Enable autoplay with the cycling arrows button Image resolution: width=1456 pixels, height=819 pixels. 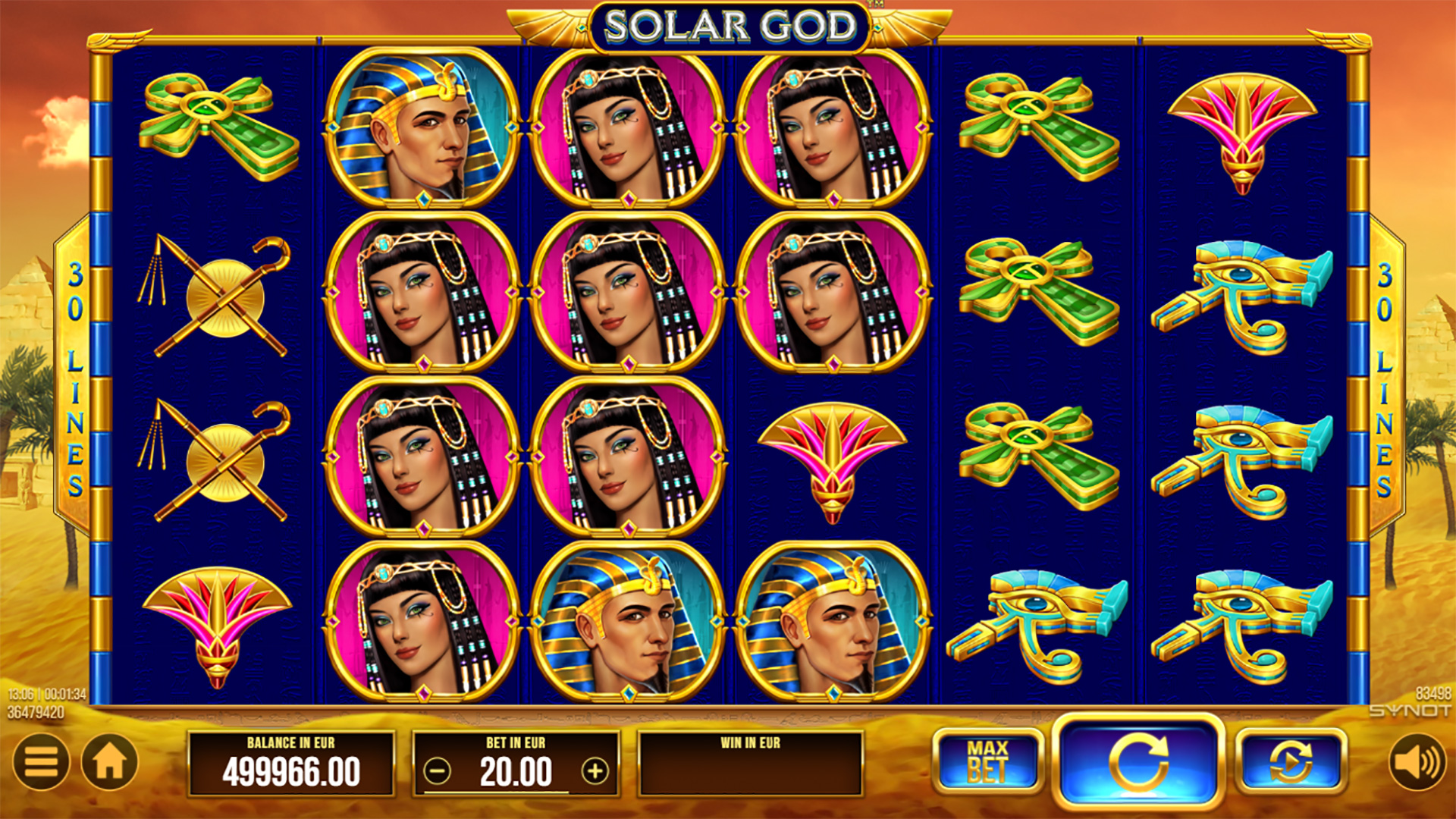pos(1291,761)
